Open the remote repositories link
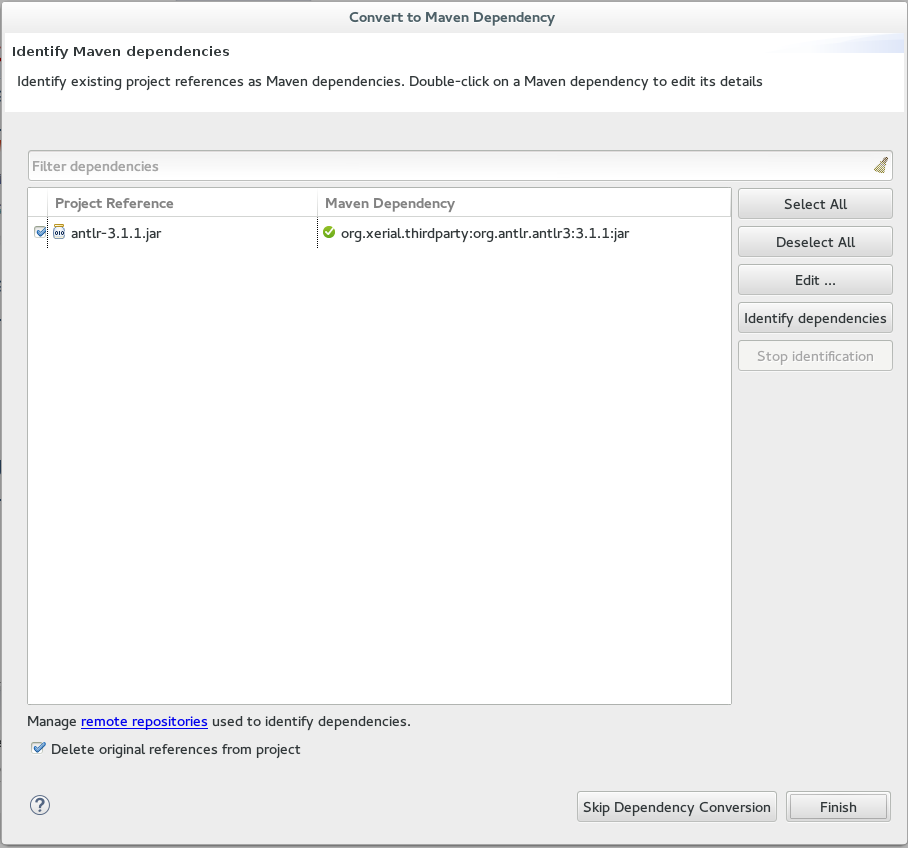 coord(144,721)
